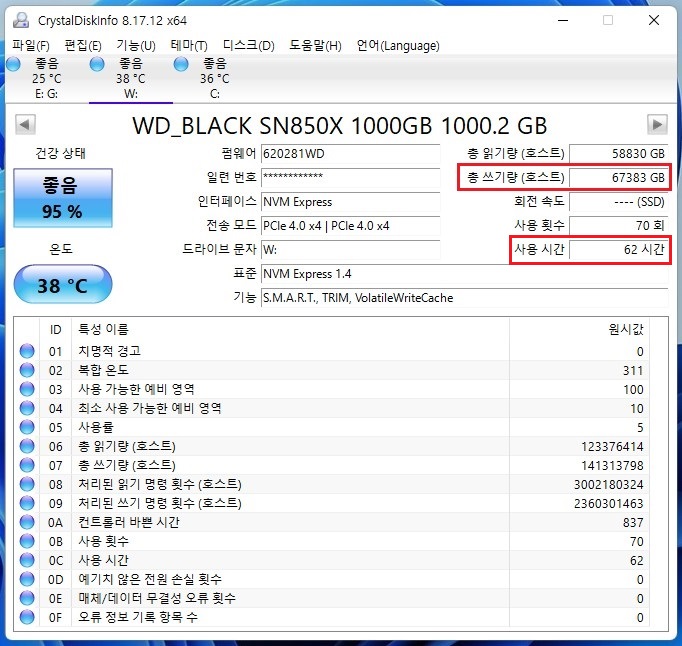Click status orb for 06 총 읽기량 (호스트)
This screenshot has height=646, width=682.
tap(27, 446)
